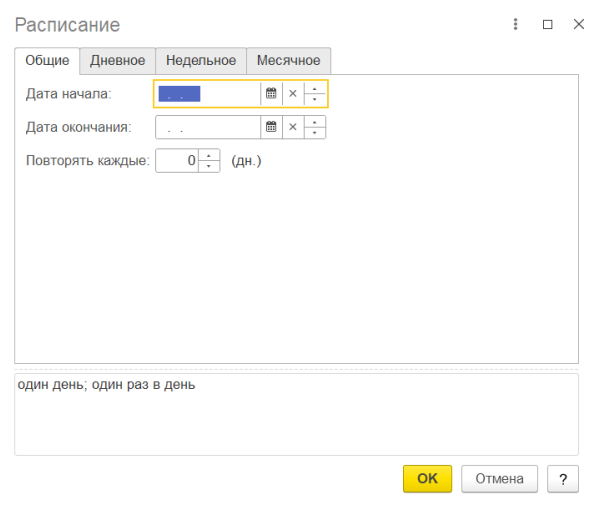This screenshot has width=598, height=506.
Task: Clear the Дата окончания field
Action: pos(293,127)
